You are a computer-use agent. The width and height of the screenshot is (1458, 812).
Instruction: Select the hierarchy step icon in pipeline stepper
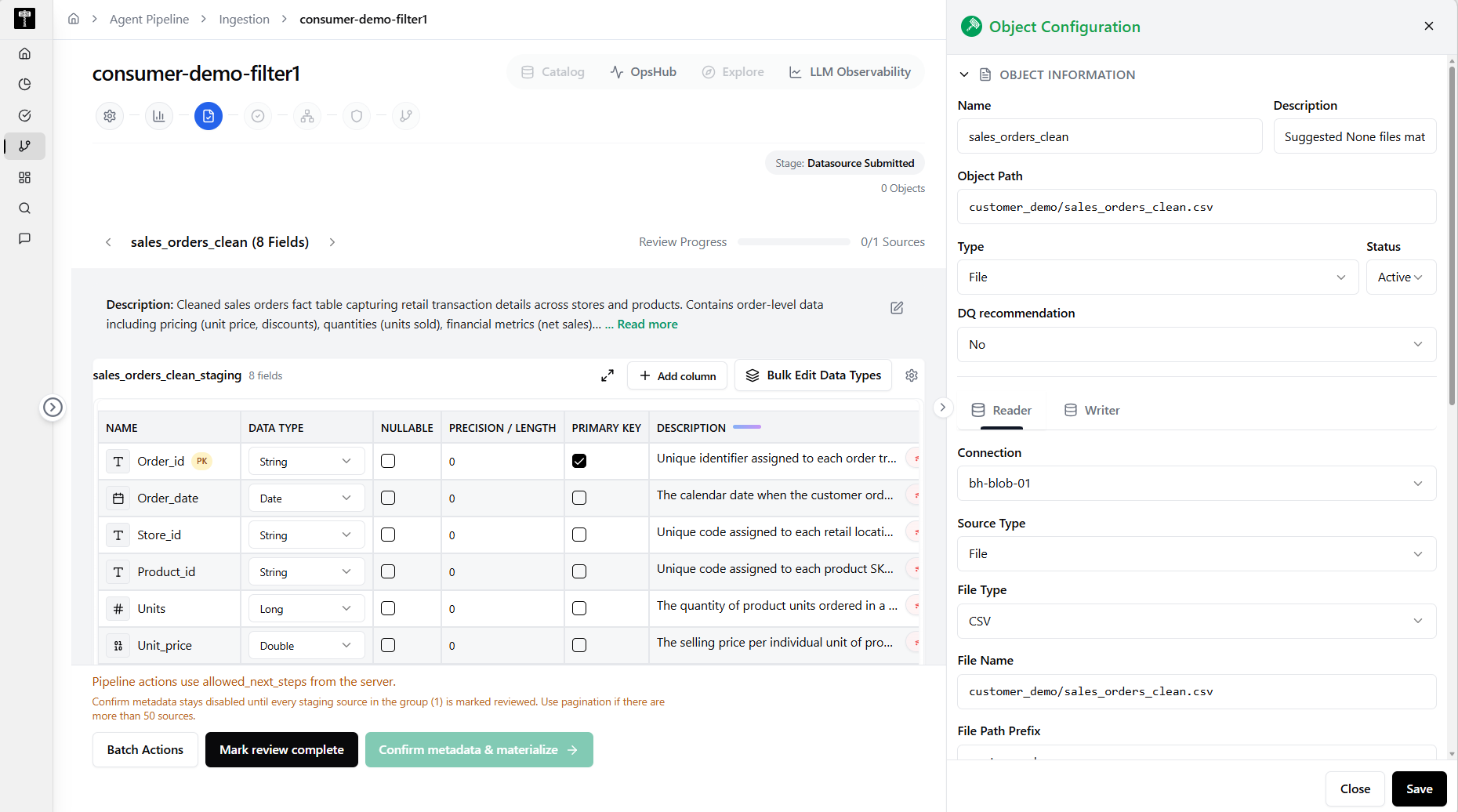point(307,116)
